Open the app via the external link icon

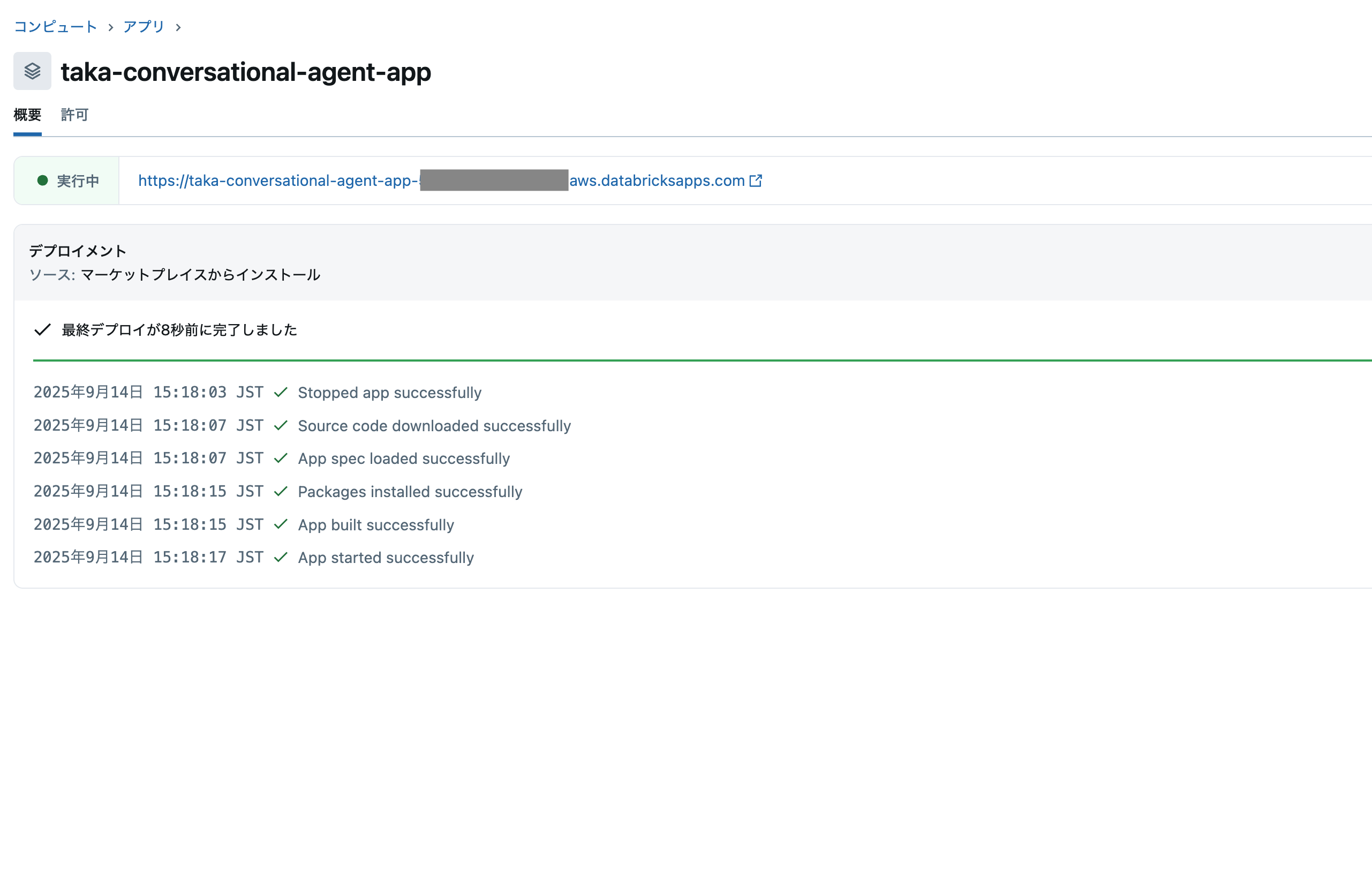point(756,180)
